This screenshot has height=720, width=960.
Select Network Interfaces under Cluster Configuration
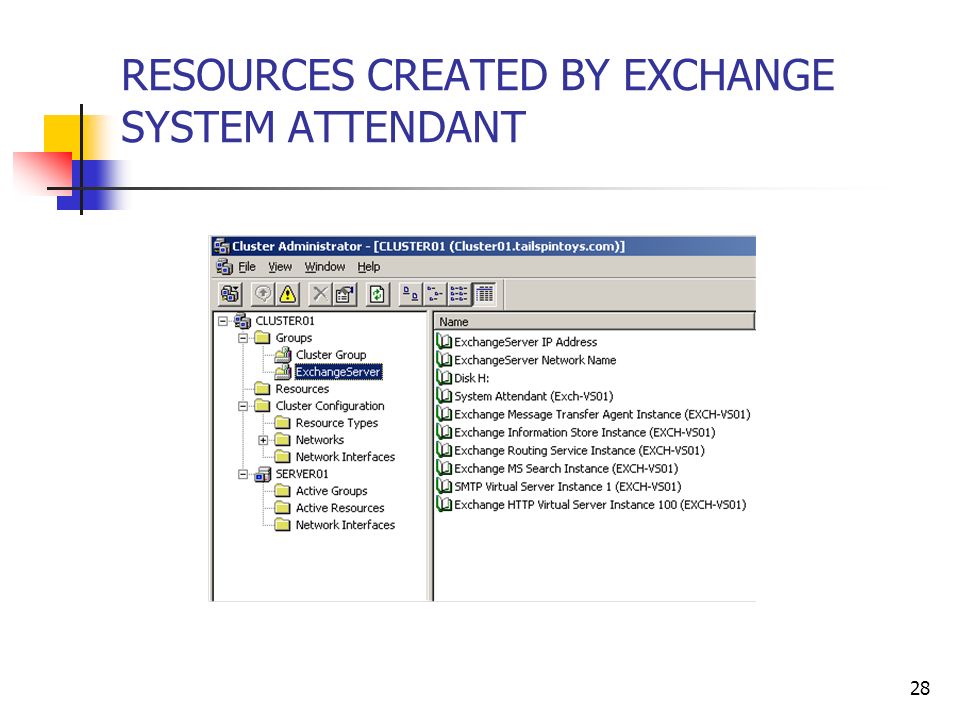pyautogui.click(x=345, y=457)
